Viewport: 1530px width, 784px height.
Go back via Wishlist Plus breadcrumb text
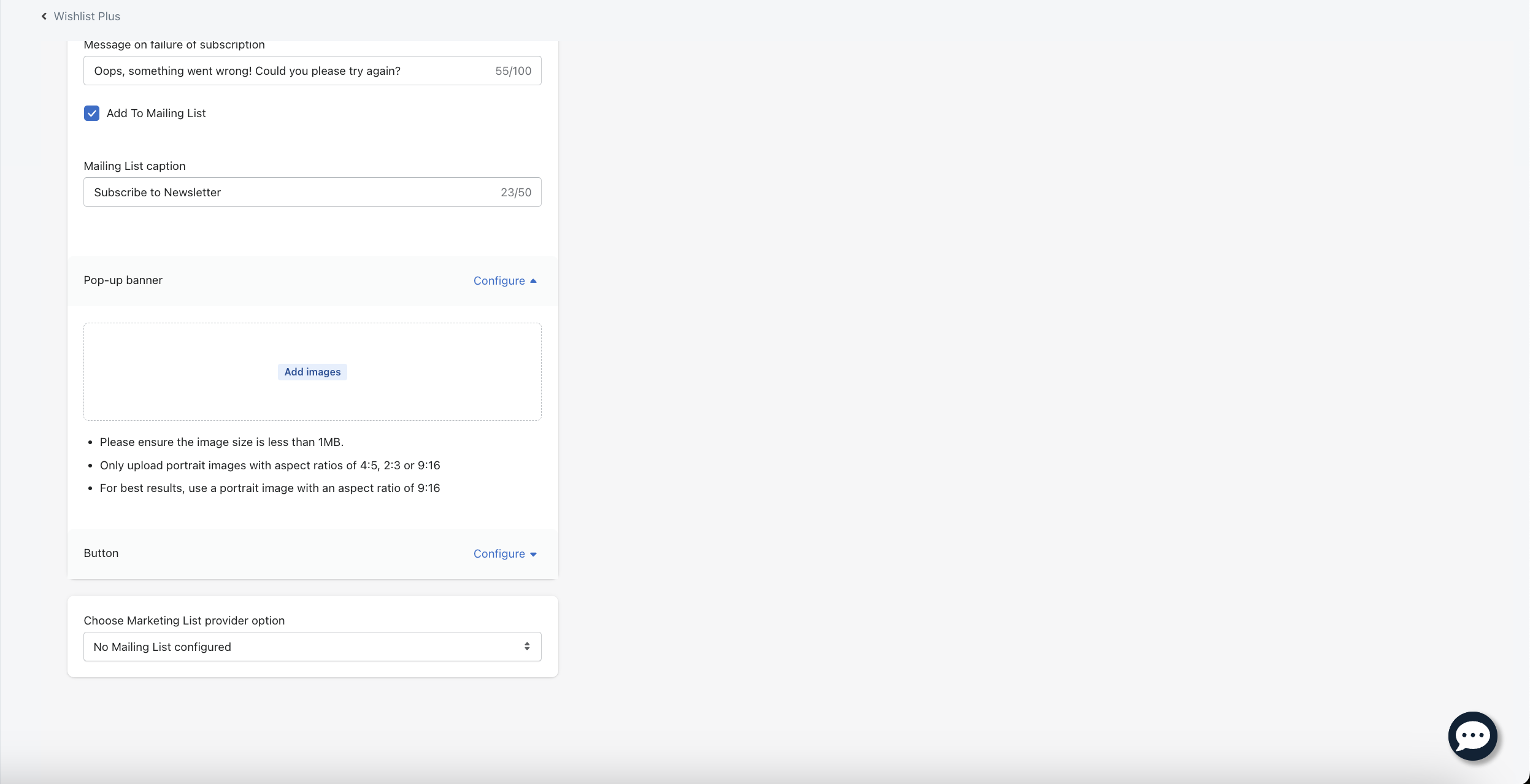(x=87, y=17)
